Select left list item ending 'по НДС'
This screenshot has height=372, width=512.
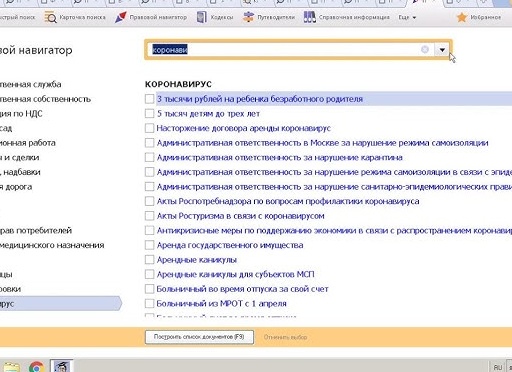(21, 114)
